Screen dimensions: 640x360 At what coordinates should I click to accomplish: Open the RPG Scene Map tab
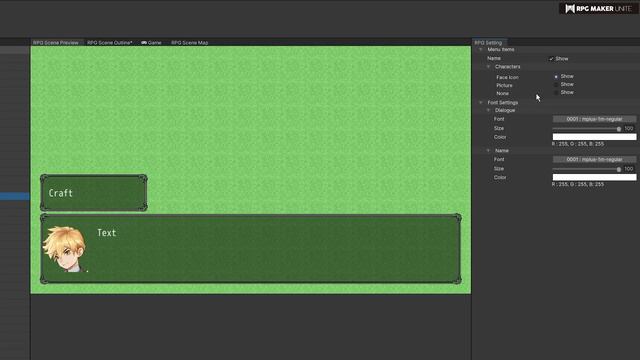189,42
